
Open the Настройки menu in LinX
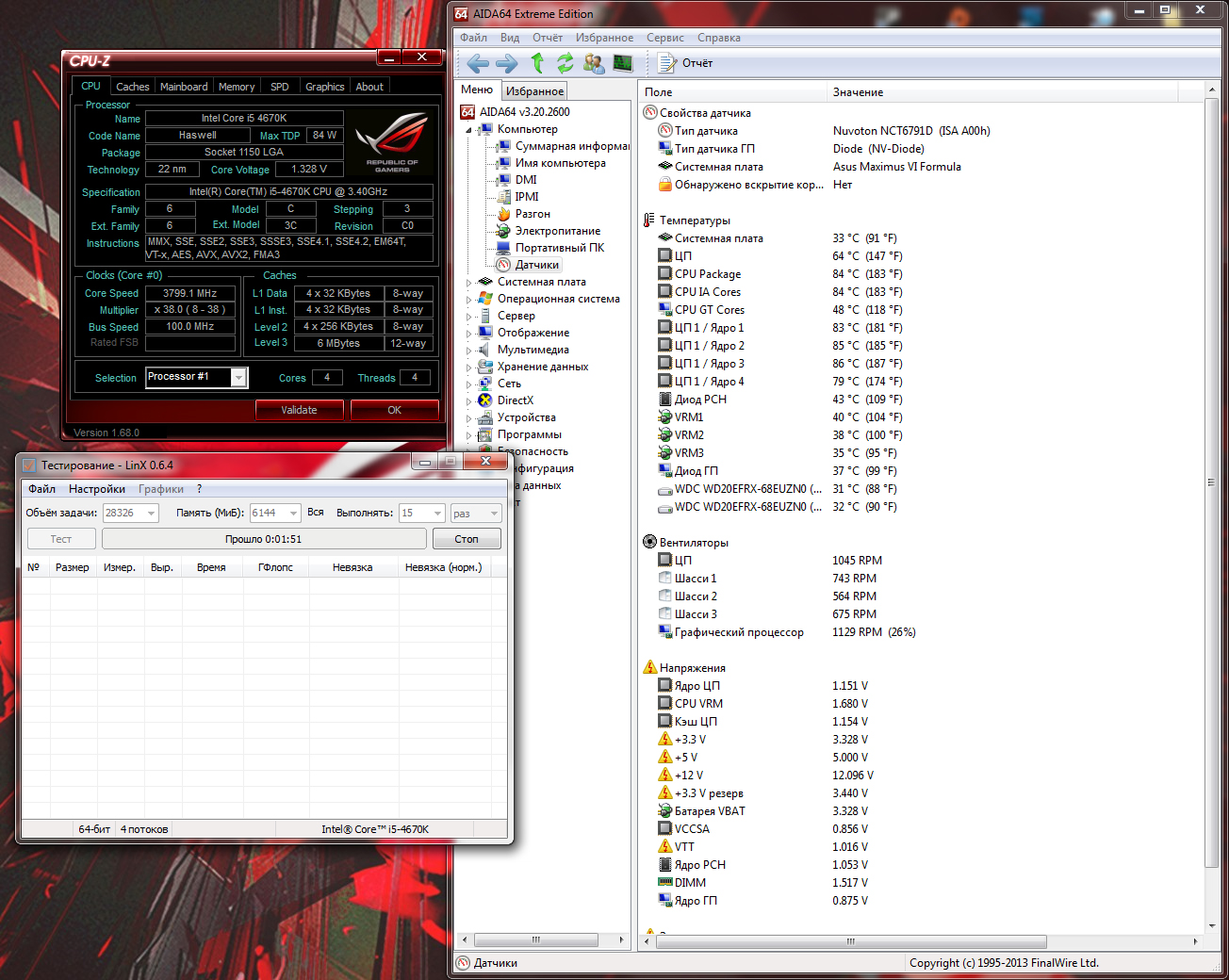pos(97,489)
